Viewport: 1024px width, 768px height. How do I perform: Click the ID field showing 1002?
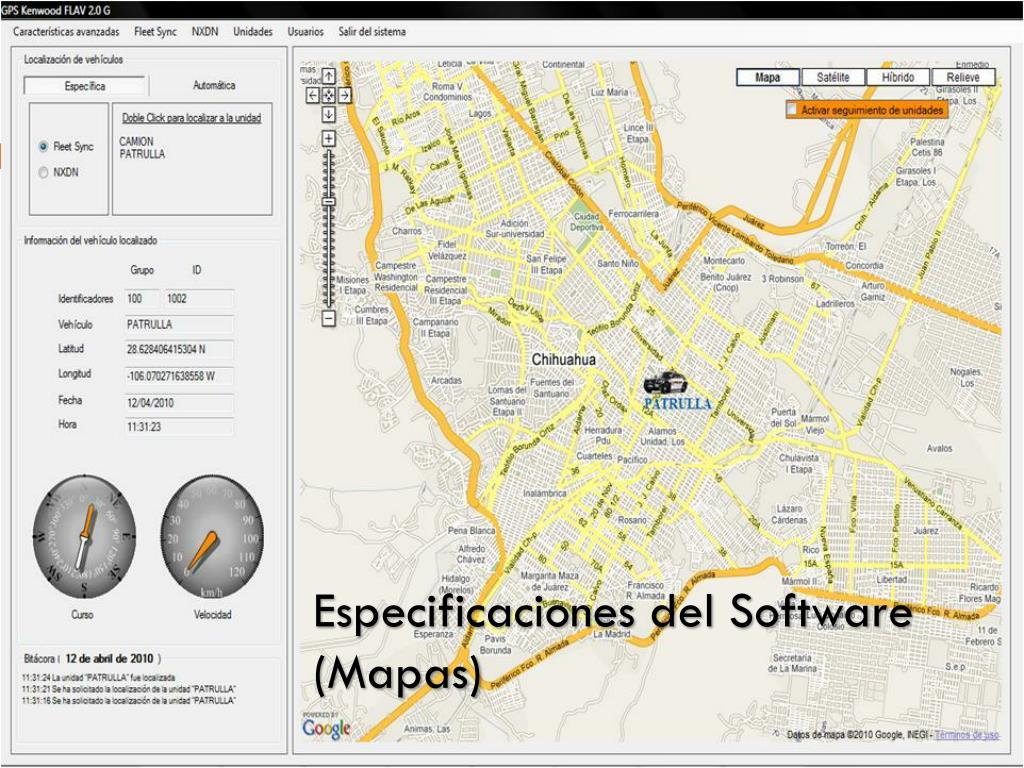click(x=199, y=298)
